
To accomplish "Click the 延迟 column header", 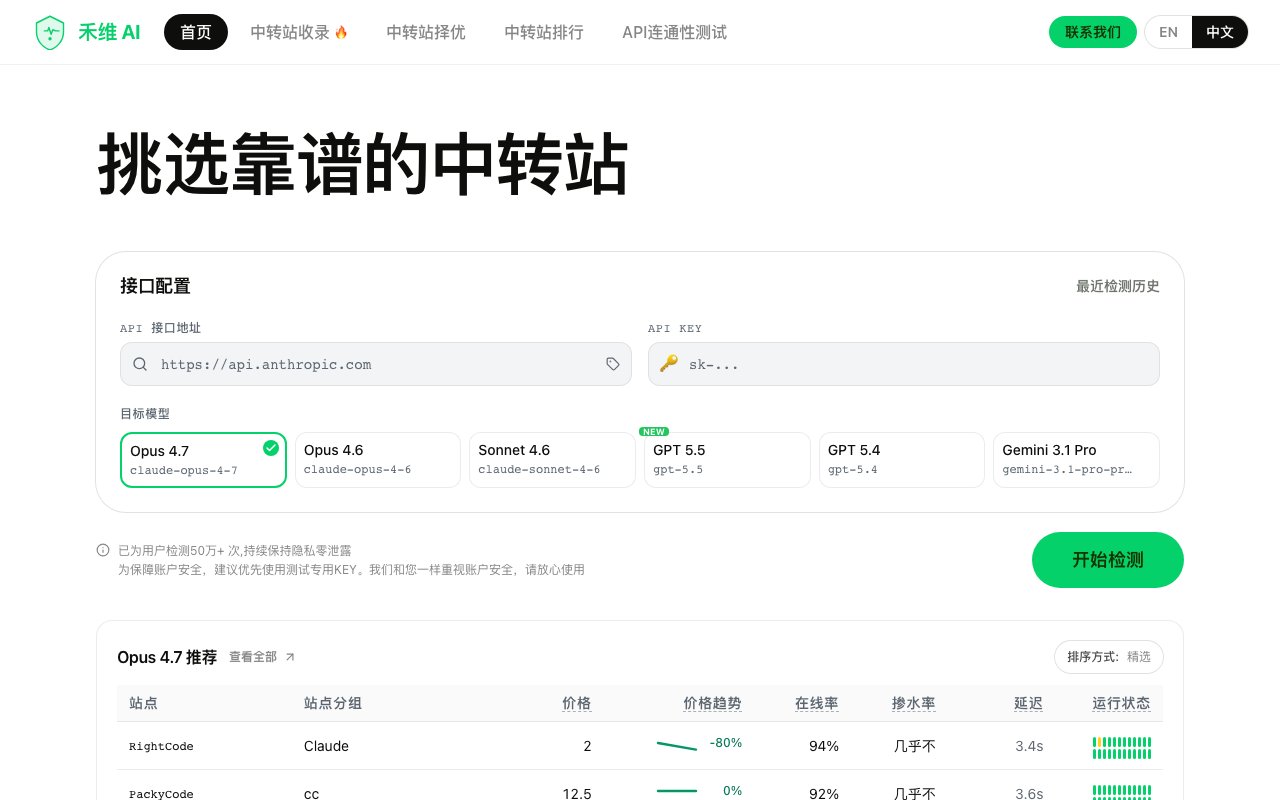I will tap(1028, 703).
